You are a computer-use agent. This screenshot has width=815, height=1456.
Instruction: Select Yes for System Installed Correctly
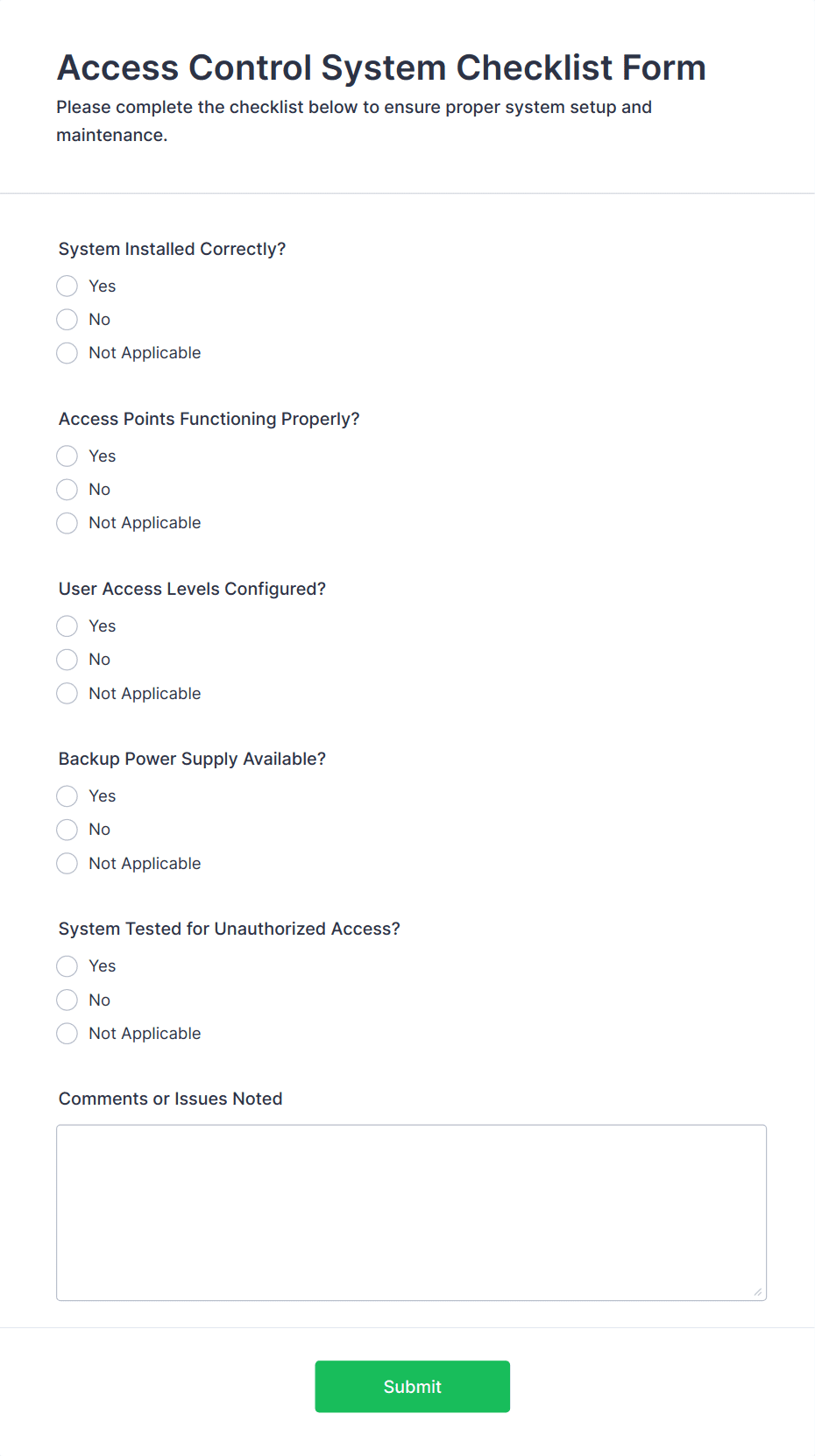pos(67,286)
